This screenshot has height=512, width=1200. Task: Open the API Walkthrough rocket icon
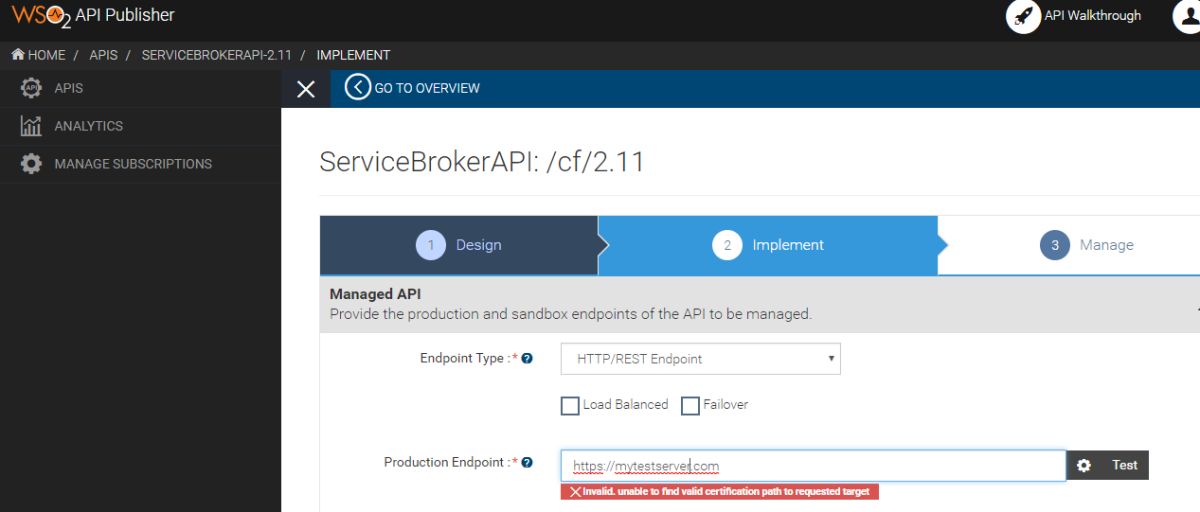[1023, 16]
